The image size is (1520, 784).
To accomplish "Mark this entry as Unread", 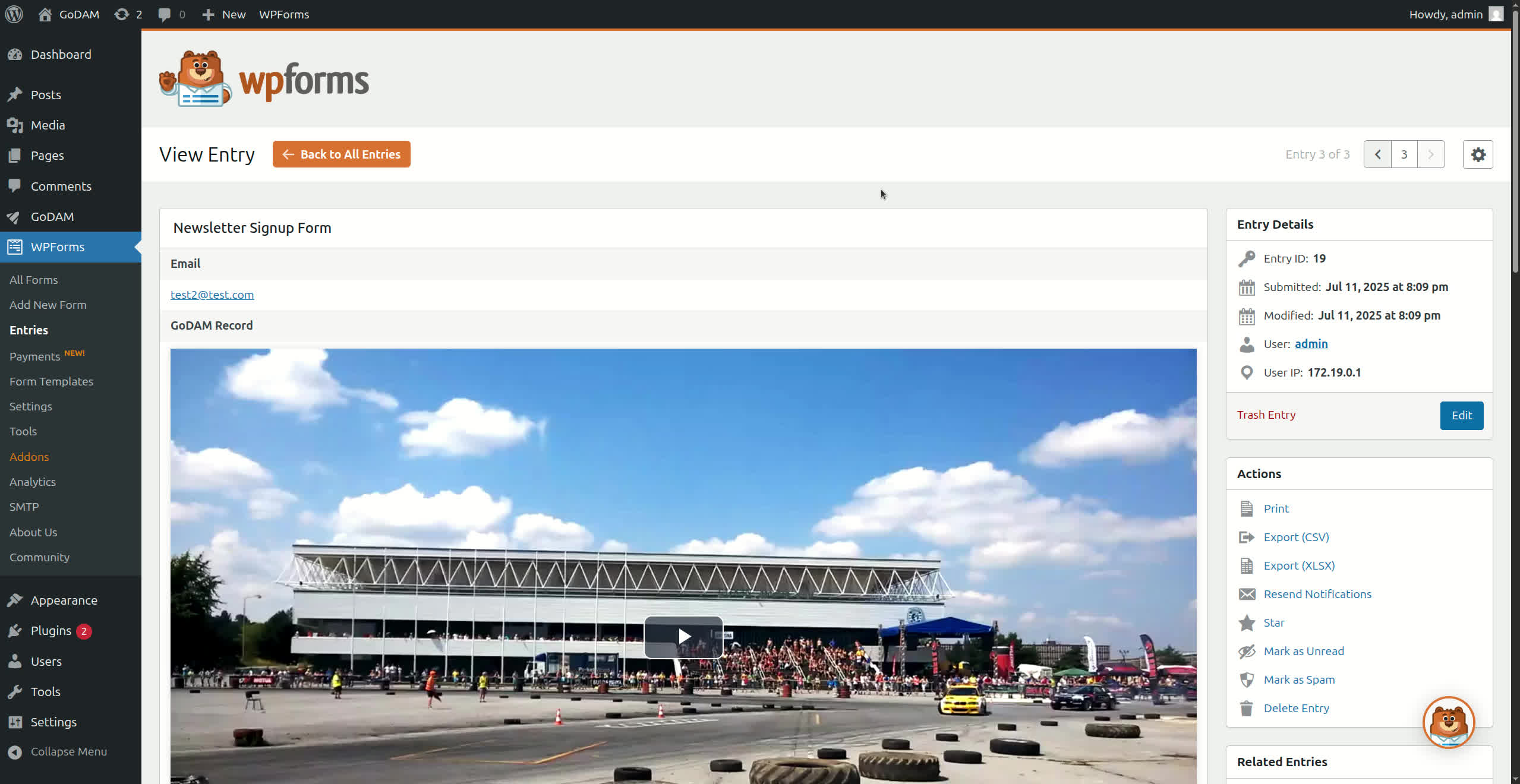I will 1304,651.
